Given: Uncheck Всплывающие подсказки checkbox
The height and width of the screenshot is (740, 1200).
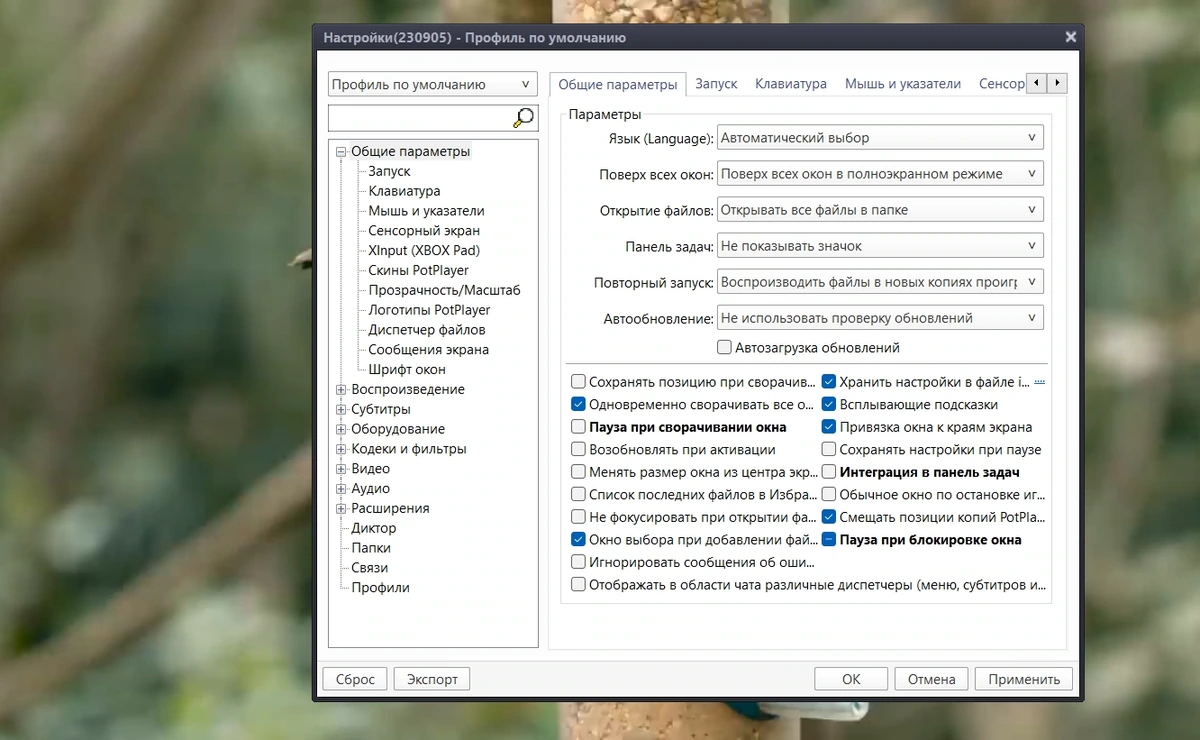Looking at the screenshot, I should pyautogui.click(x=829, y=405).
